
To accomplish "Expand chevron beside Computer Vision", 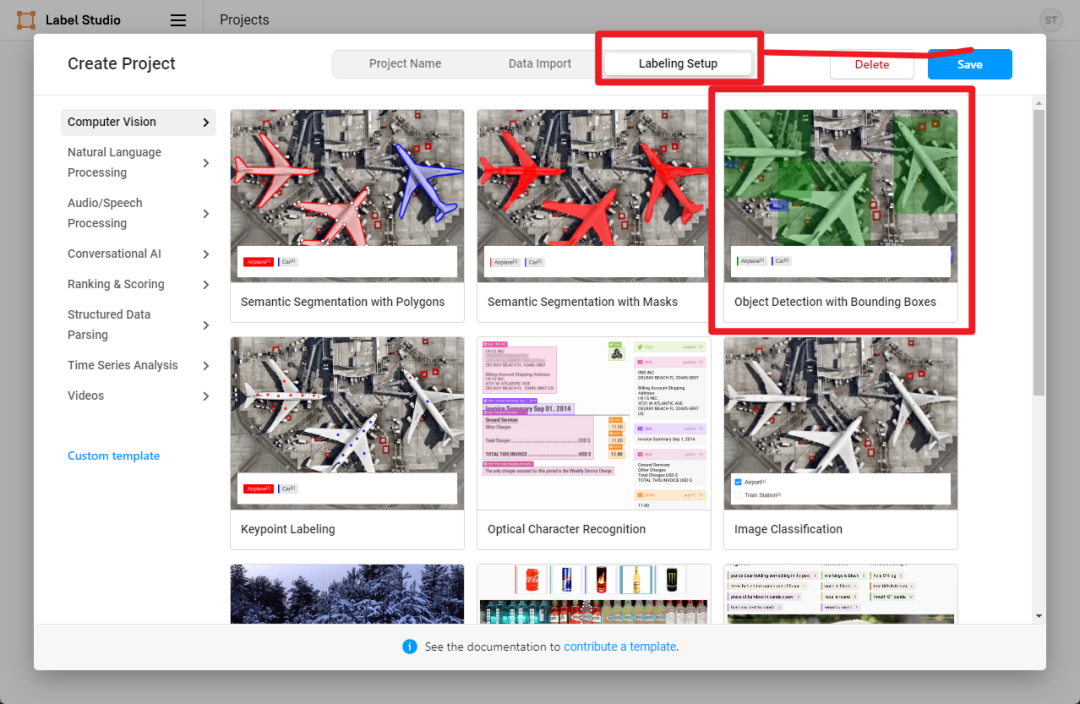I will tap(206, 123).
